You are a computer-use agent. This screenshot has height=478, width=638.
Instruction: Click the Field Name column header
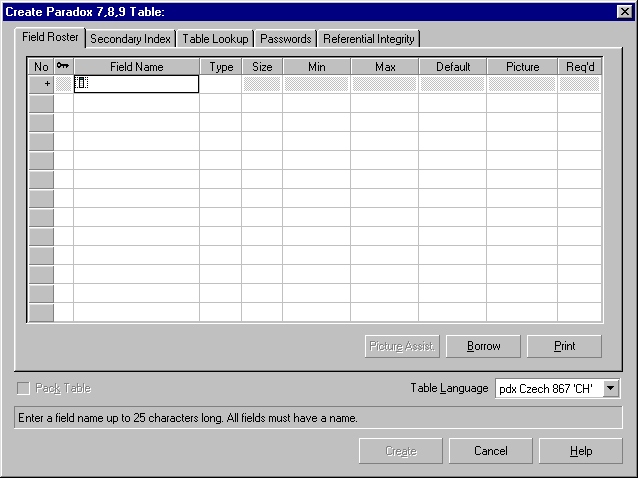pyautogui.click(x=136, y=66)
